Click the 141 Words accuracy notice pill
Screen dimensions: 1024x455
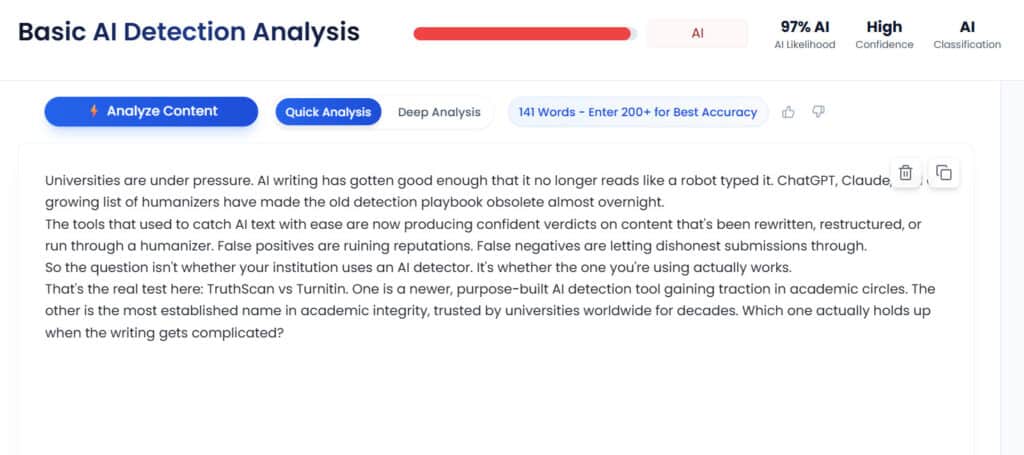point(638,112)
